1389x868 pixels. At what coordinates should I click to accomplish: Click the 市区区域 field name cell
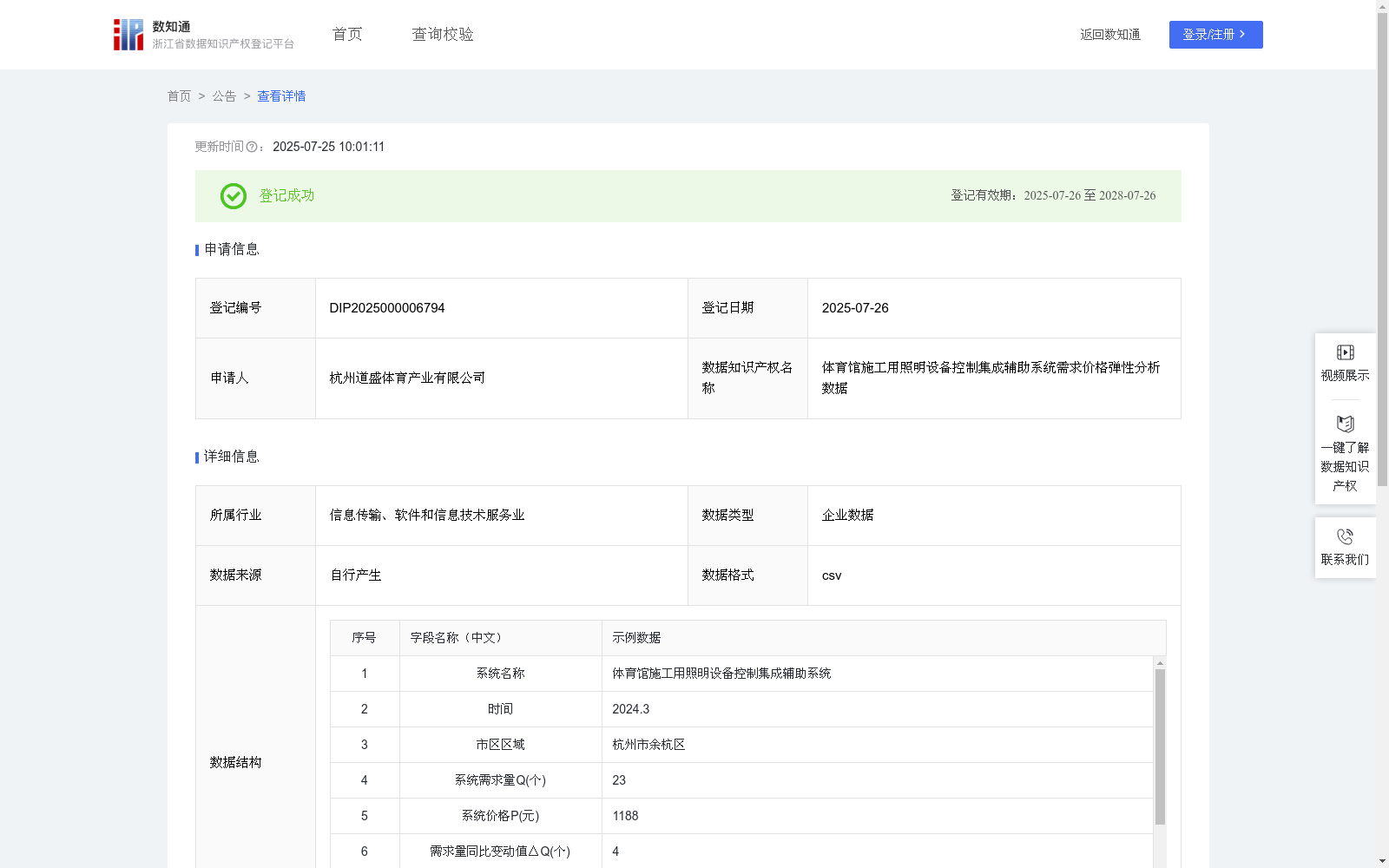pyautogui.click(x=501, y=745)
